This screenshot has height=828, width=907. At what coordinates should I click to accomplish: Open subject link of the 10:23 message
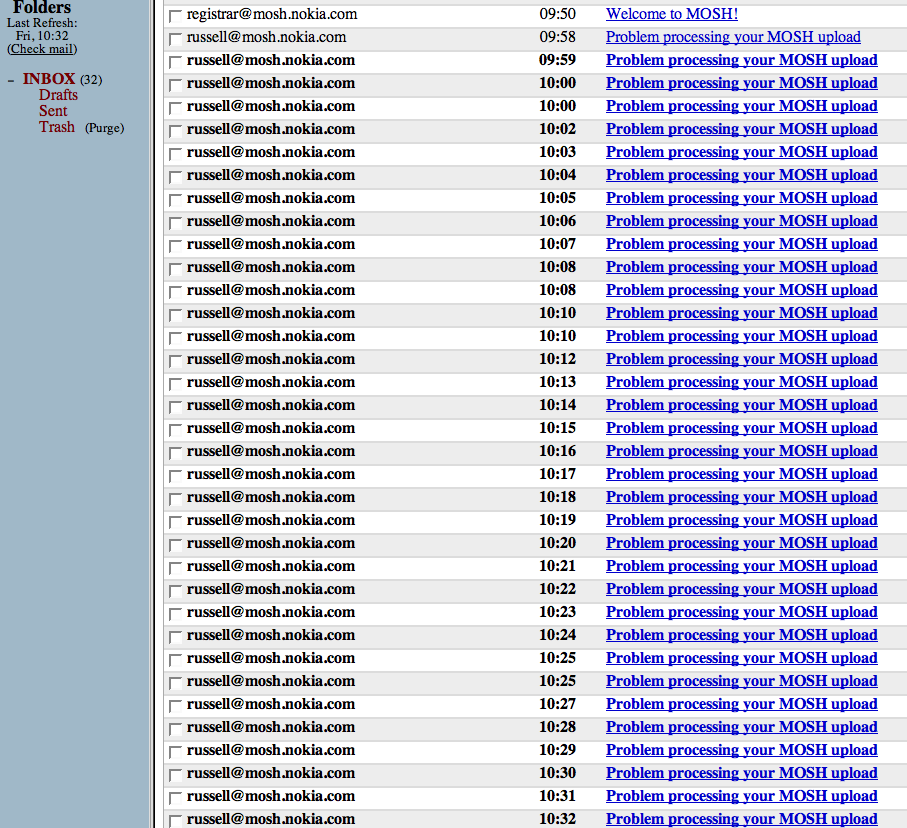pos(742,612)
